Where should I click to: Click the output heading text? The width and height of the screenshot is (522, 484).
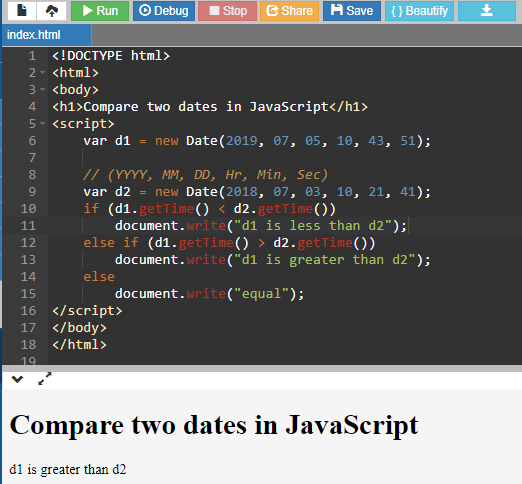click(214, 425)
